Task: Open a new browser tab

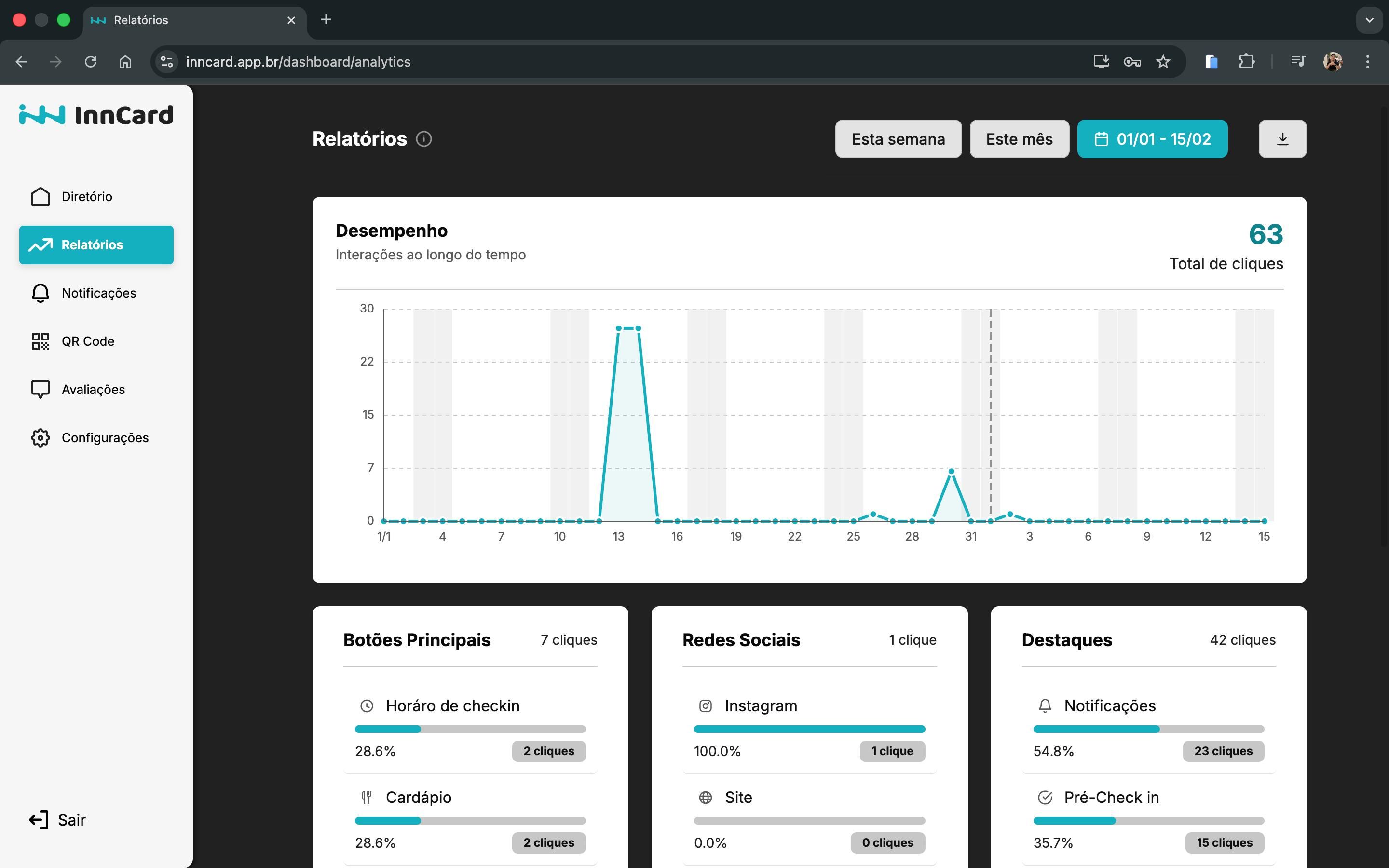Action: (326, 20)
